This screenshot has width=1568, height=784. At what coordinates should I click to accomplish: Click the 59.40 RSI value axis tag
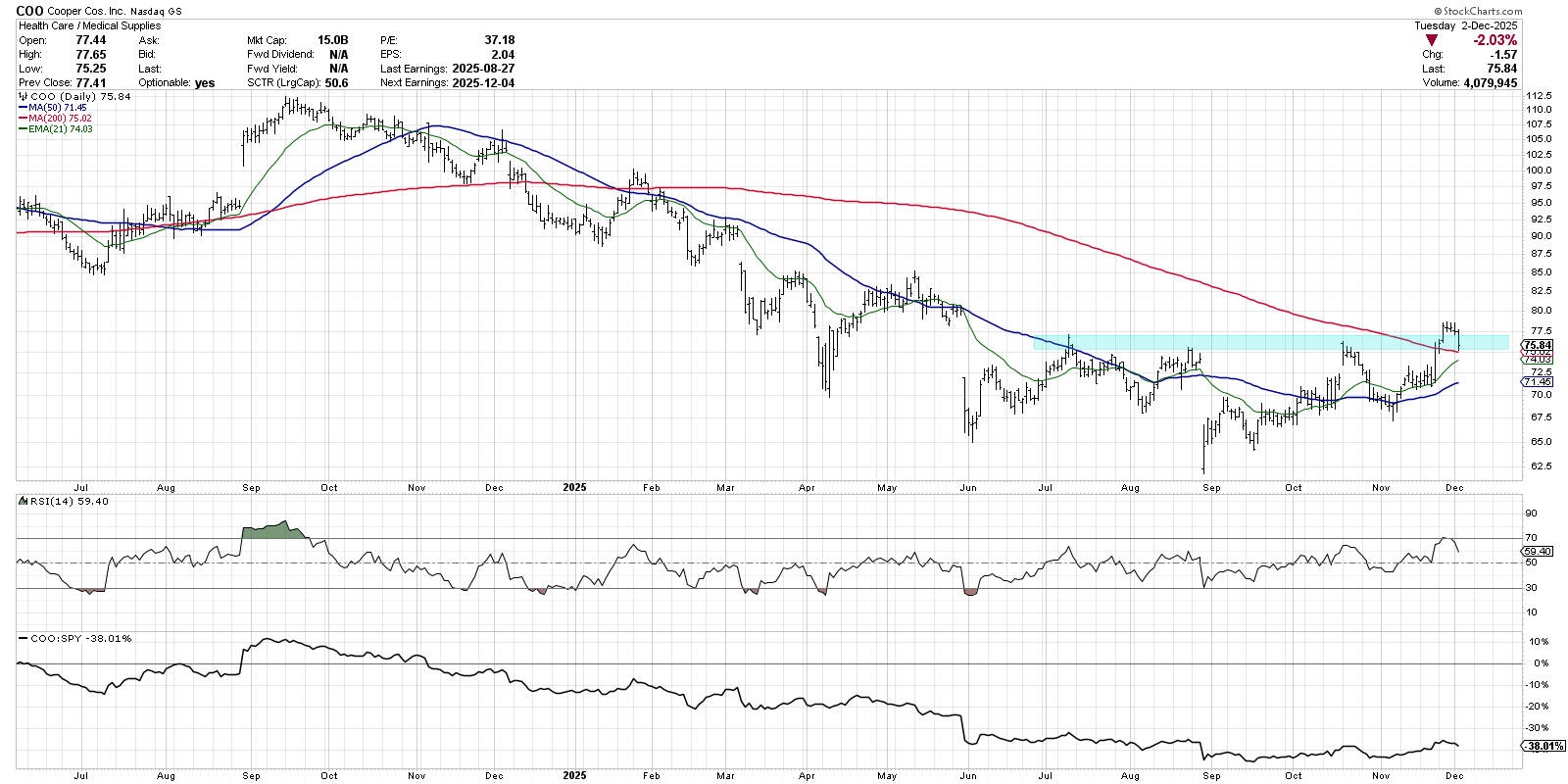tap(1538, 551)
